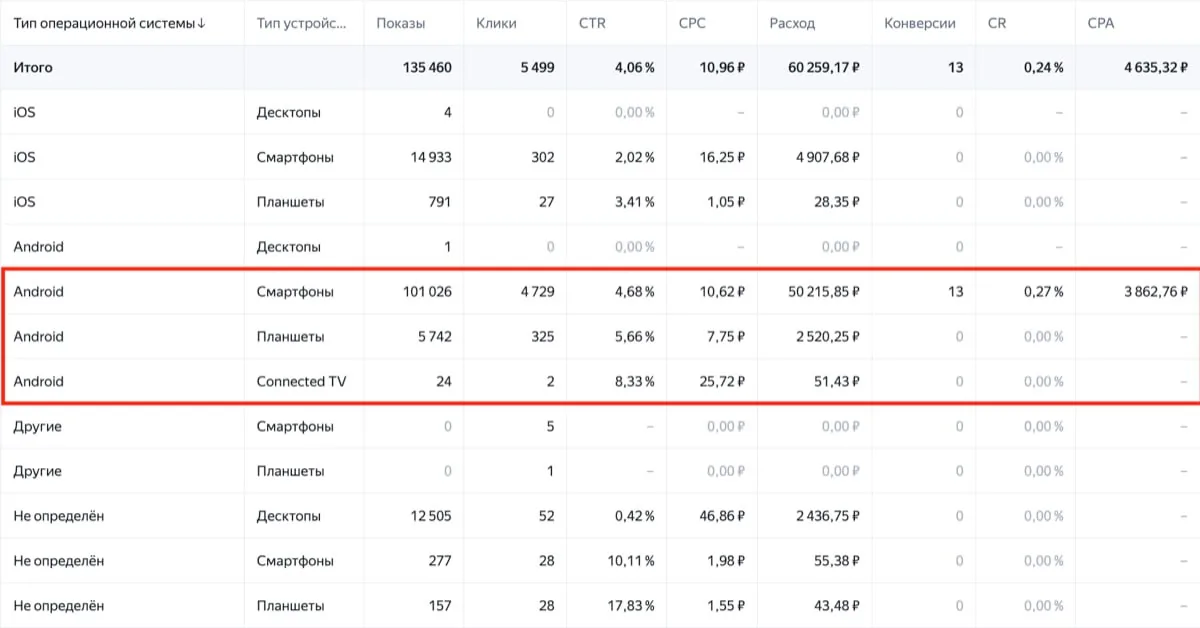This screenshot has height=628, width=1200.
Task: Select Смартфоны cell in Не определён row
Action: (x=295, y=561)
